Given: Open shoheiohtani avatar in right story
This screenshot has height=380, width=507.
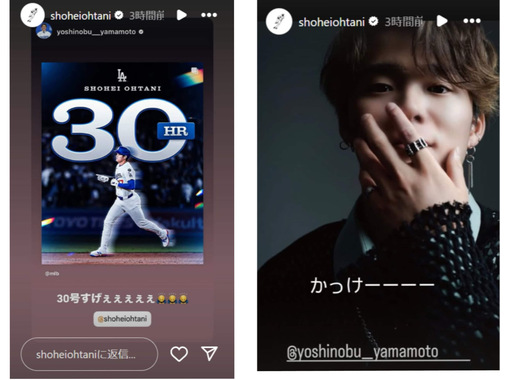Looking at the screenshot, I should coord(279,22).
